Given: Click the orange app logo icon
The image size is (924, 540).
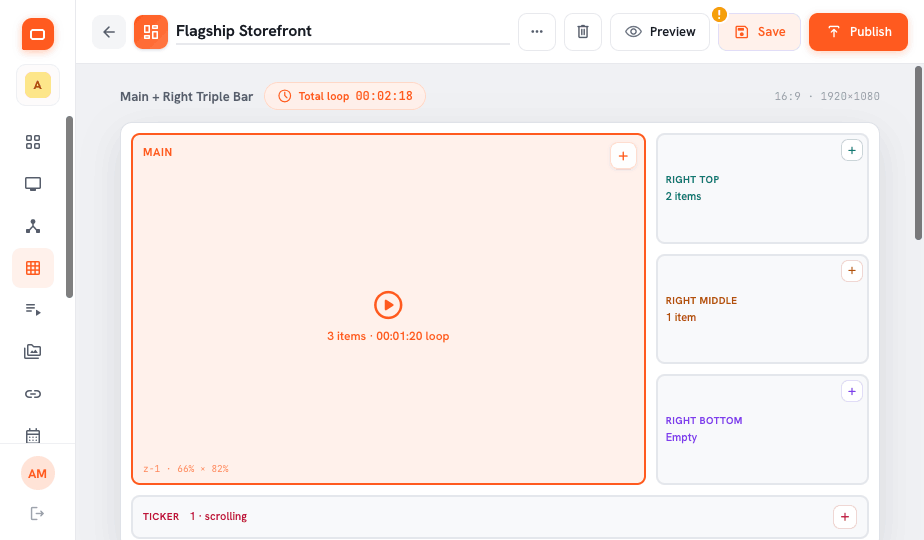Looking at the screenshot, I should [38, 34].
